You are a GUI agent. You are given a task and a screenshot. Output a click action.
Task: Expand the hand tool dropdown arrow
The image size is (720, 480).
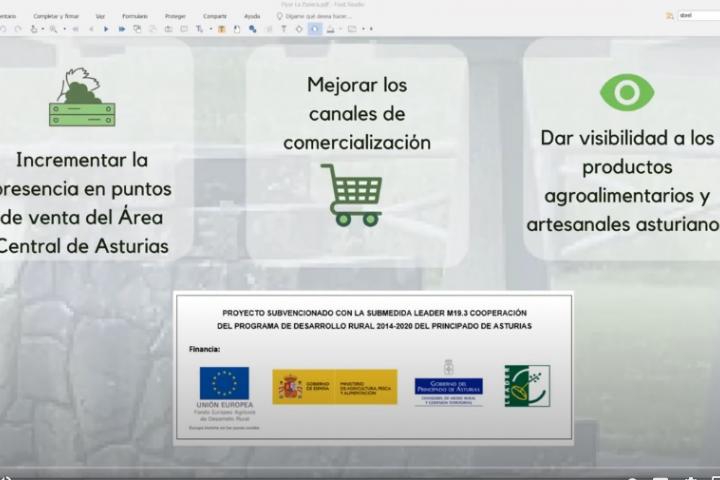pos(41,29)
